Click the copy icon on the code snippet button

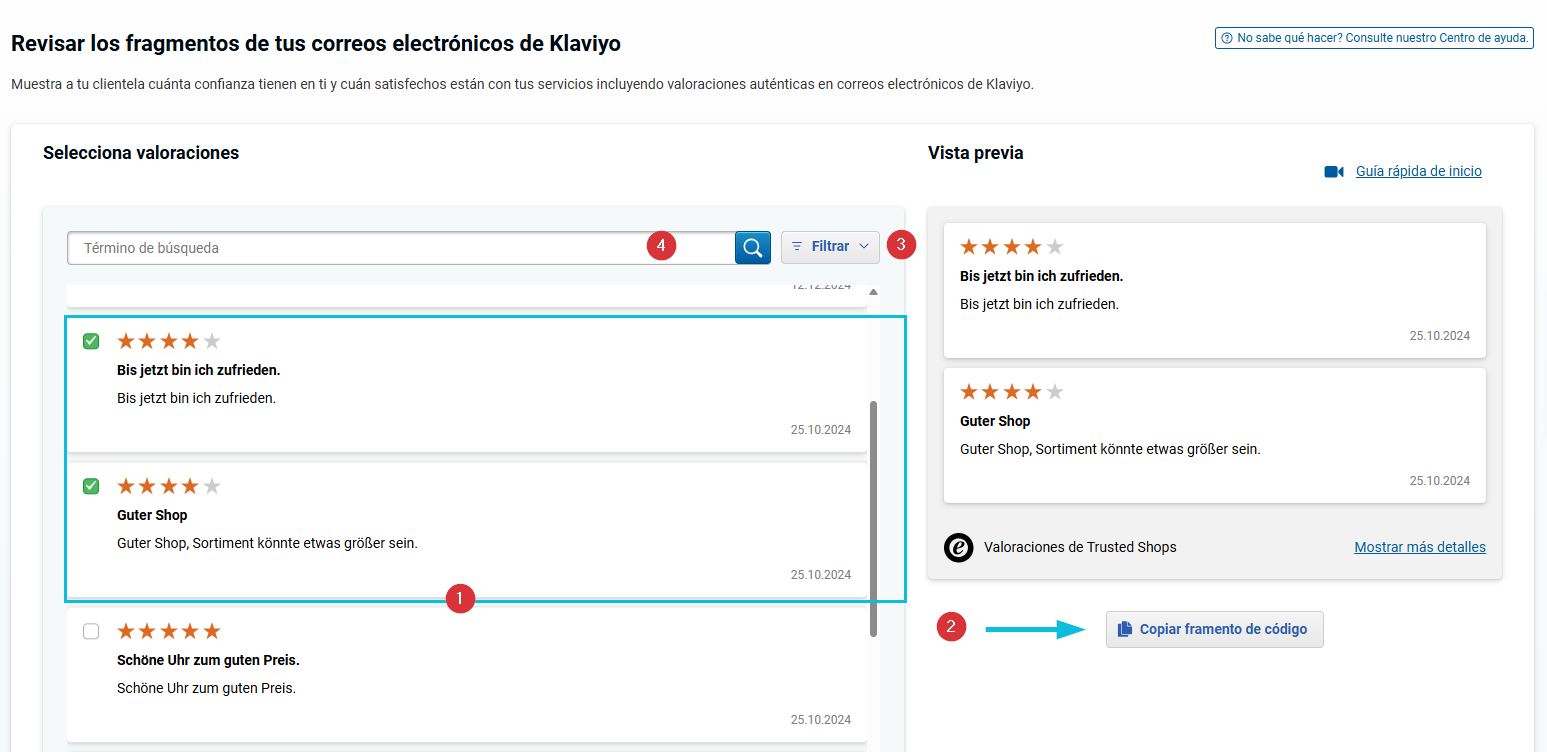point(1125,629)
